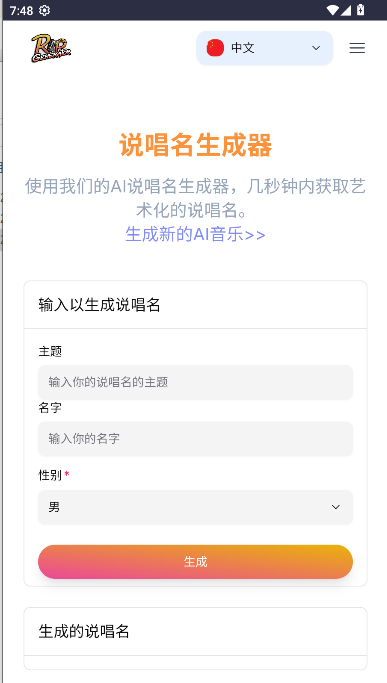Tap the cellular signal icon
Screen dimensions: 387x683
pos(346,10)
